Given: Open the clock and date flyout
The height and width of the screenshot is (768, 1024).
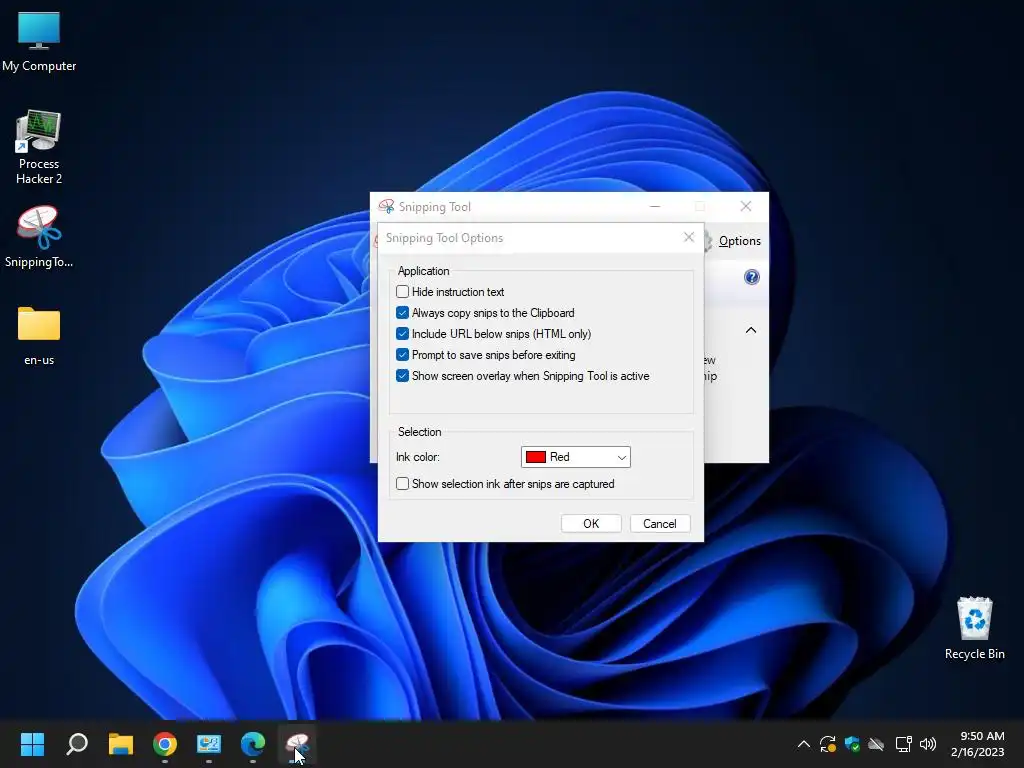Looking at the screenshot, I should [x=978, y=744].
